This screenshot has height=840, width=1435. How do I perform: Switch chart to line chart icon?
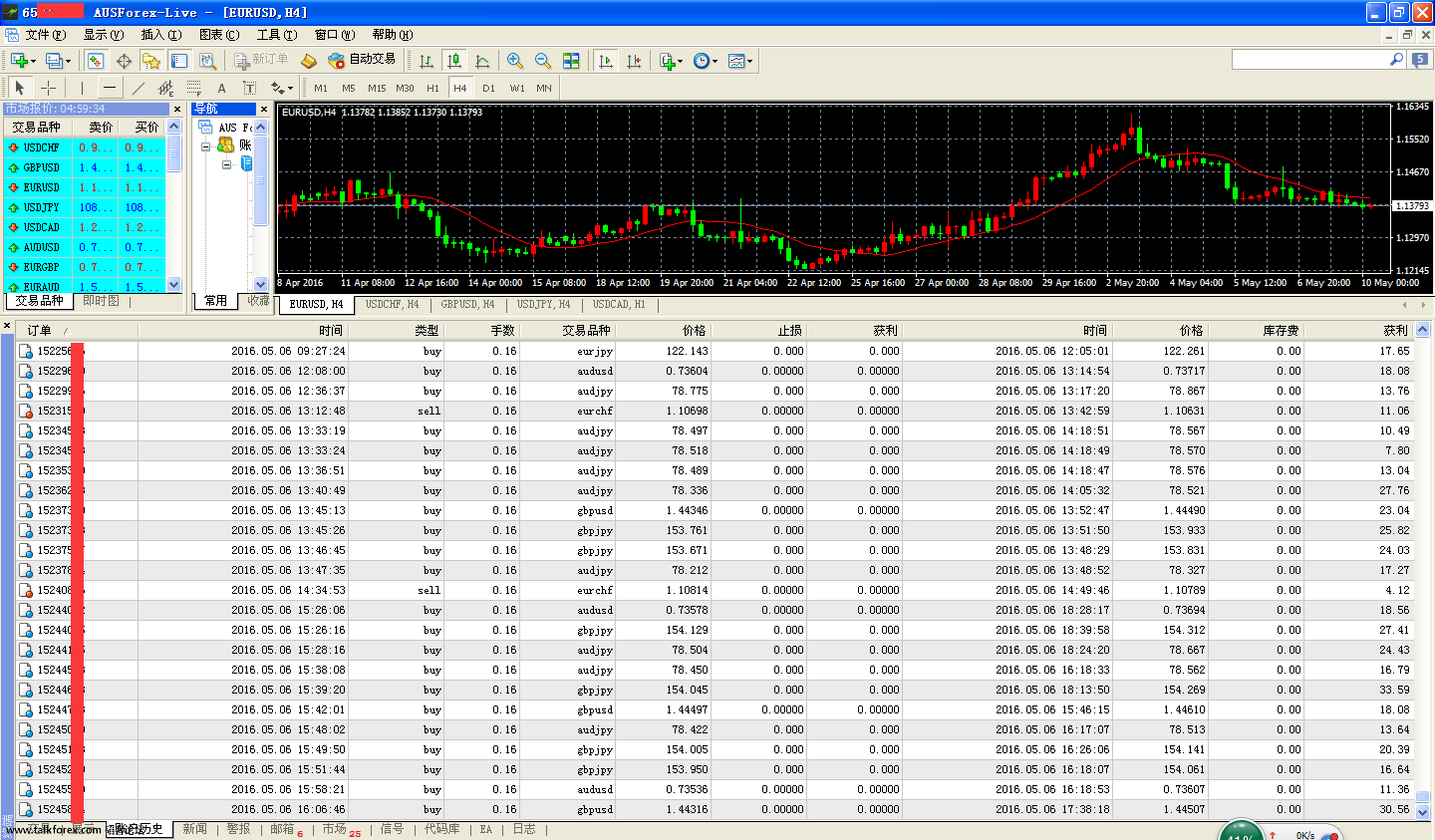[x=483, y=61]
